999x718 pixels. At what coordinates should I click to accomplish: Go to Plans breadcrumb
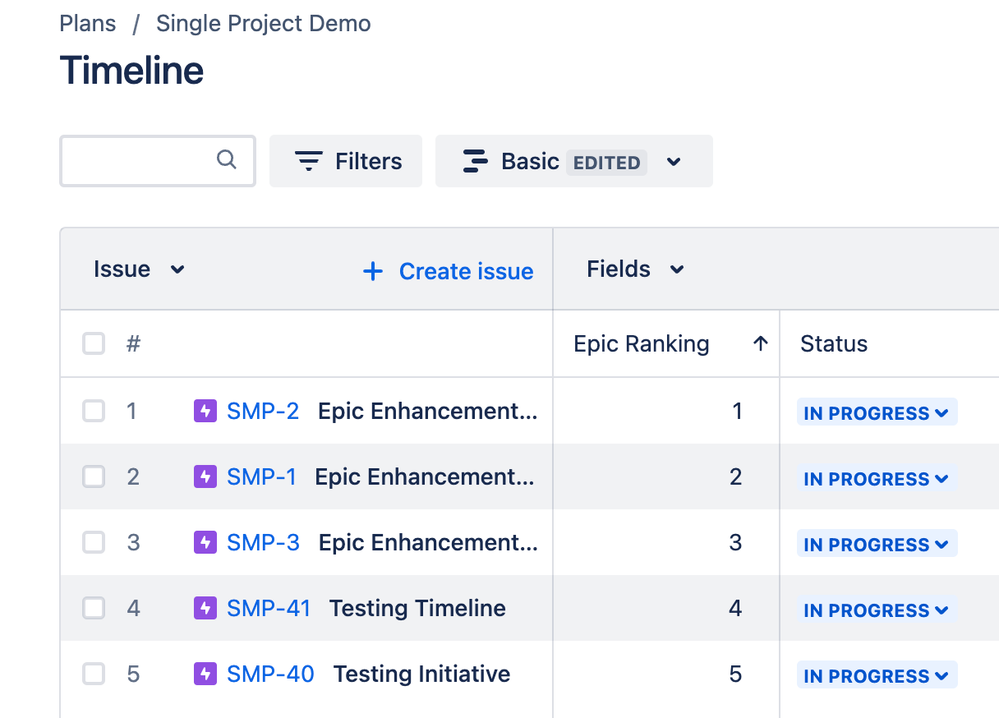88,24
